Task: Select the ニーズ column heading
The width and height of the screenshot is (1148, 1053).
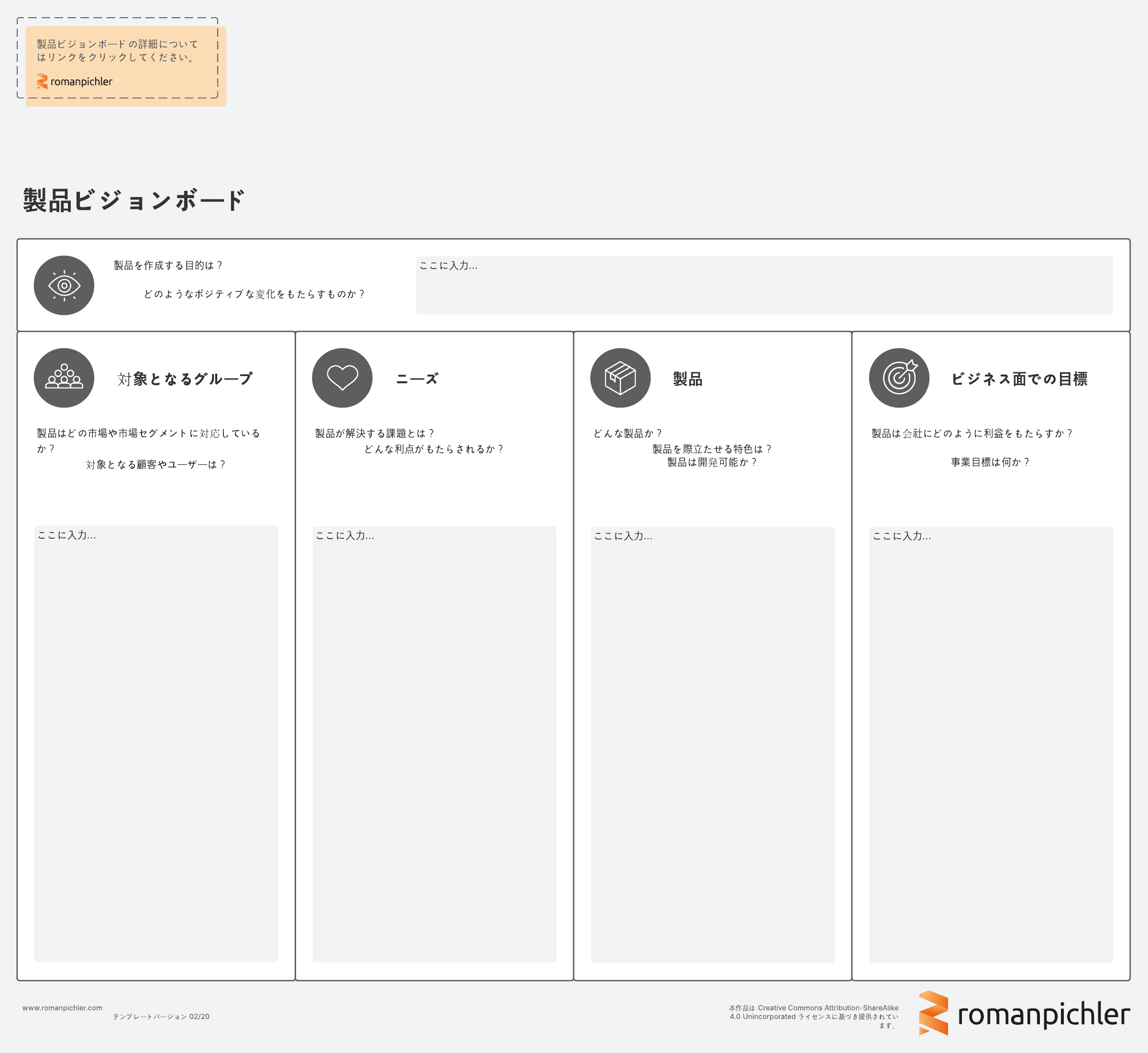Action: tap(417, 379)
